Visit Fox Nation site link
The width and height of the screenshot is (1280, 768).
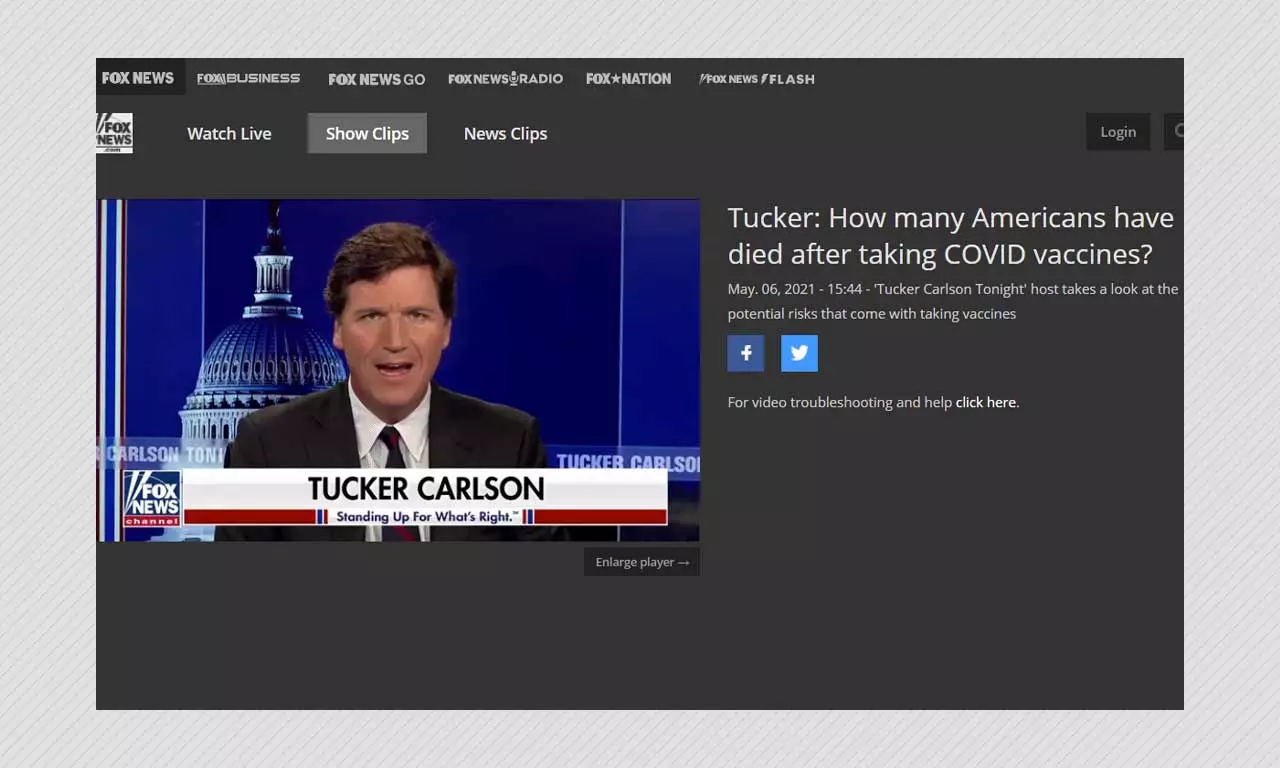628,78
